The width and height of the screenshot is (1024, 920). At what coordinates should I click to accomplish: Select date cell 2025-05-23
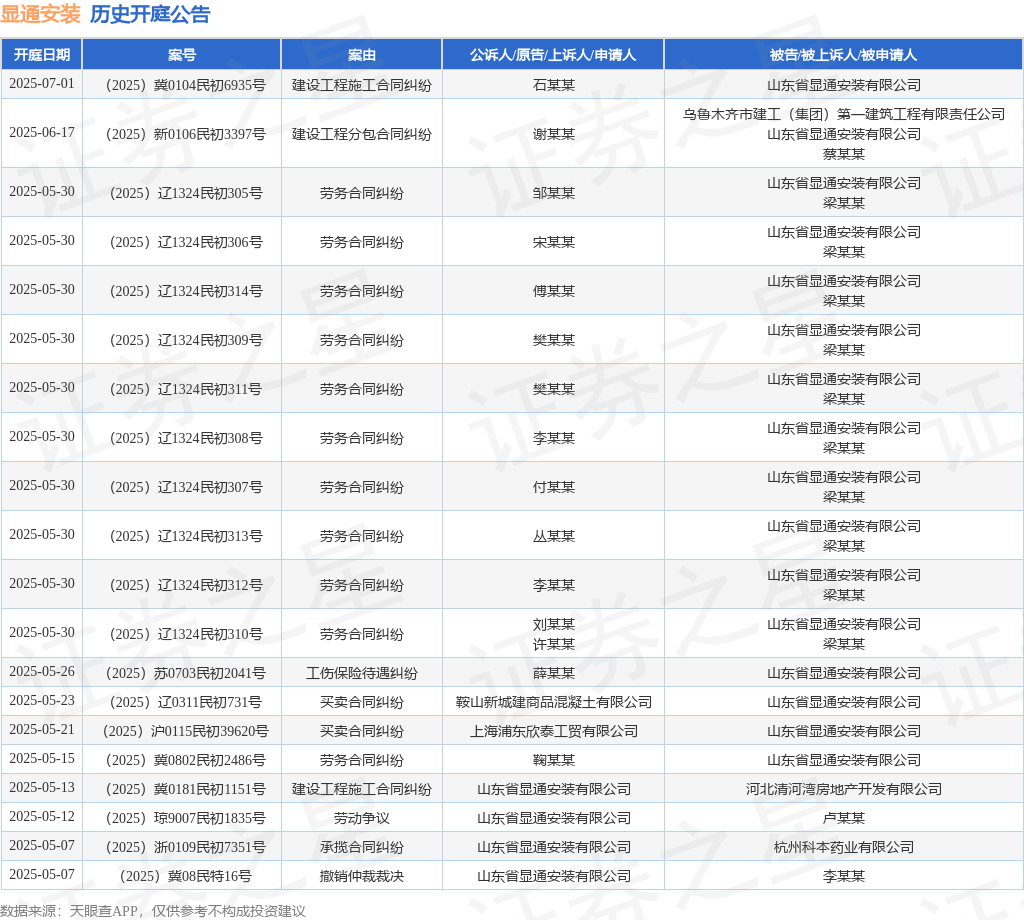(x=42, y=701)
